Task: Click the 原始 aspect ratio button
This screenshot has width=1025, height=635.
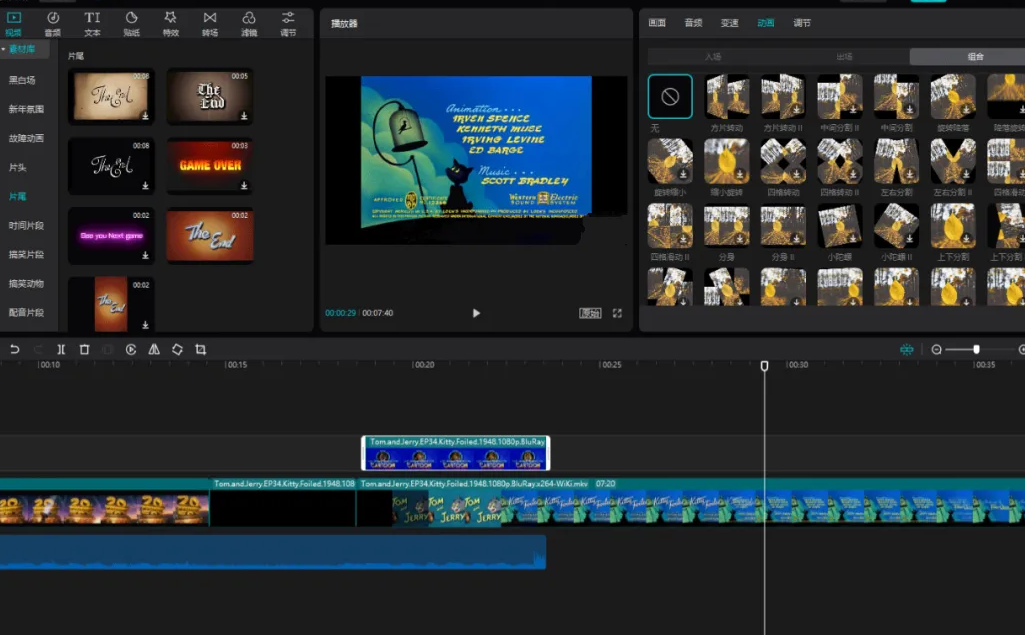Action: [590, 313]
